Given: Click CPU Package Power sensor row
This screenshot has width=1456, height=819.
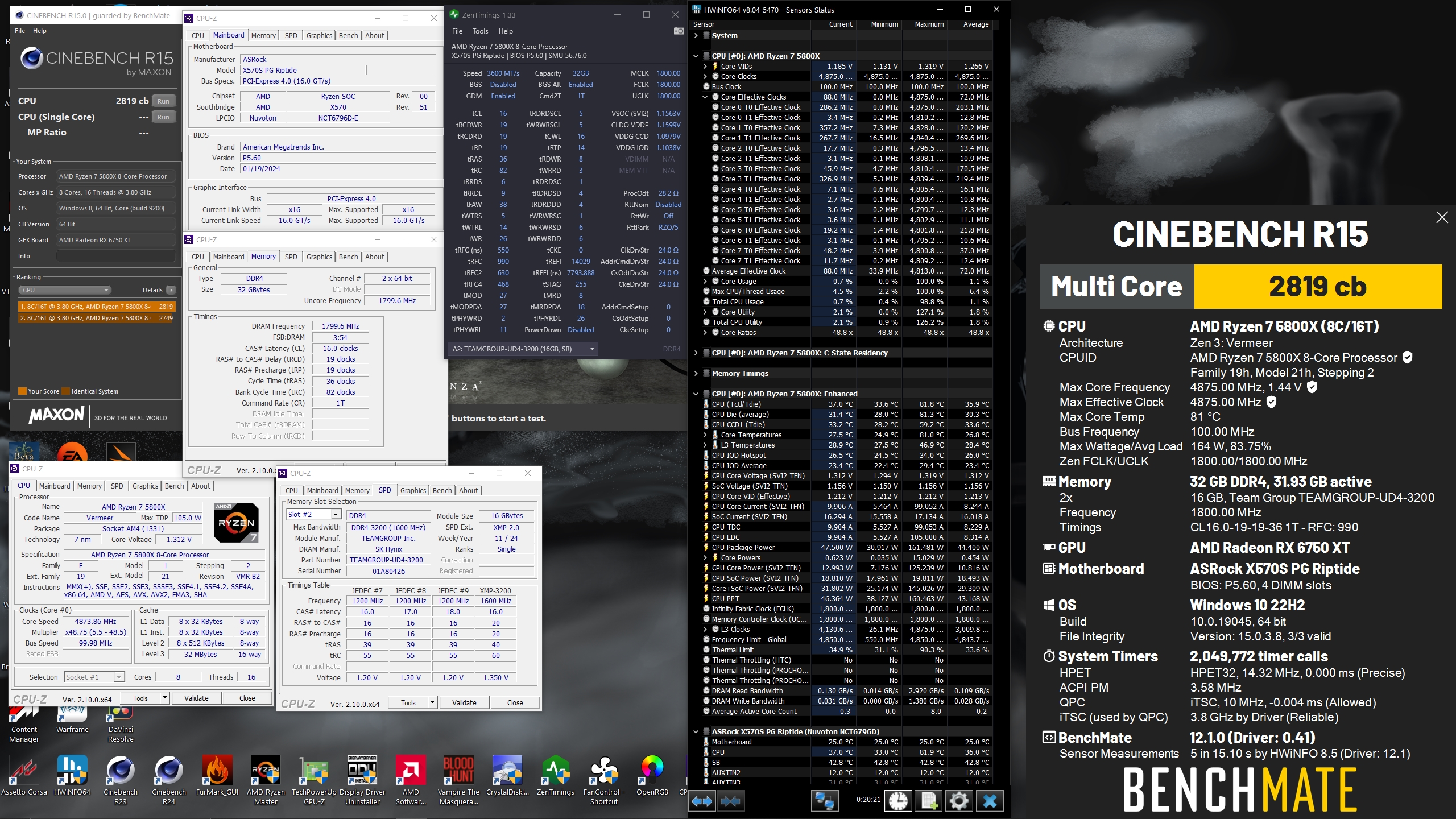Looking at the screenshot, I should pyautogui.click(x=847, y=547).
